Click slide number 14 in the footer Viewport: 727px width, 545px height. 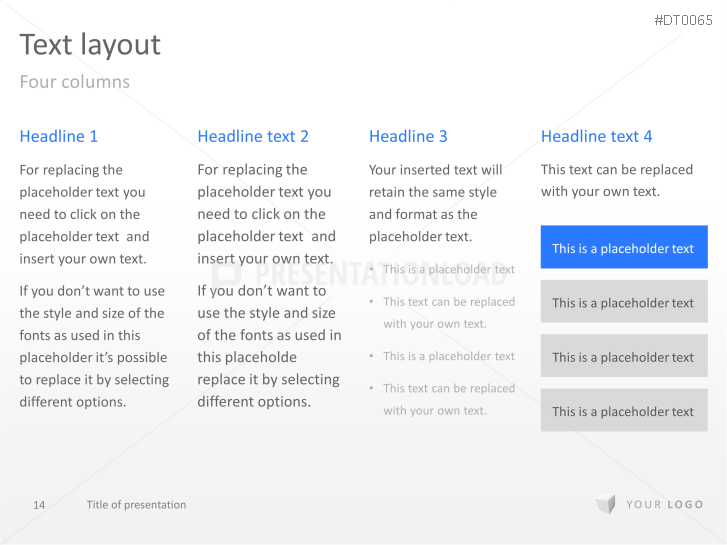[x=39, y=505]
